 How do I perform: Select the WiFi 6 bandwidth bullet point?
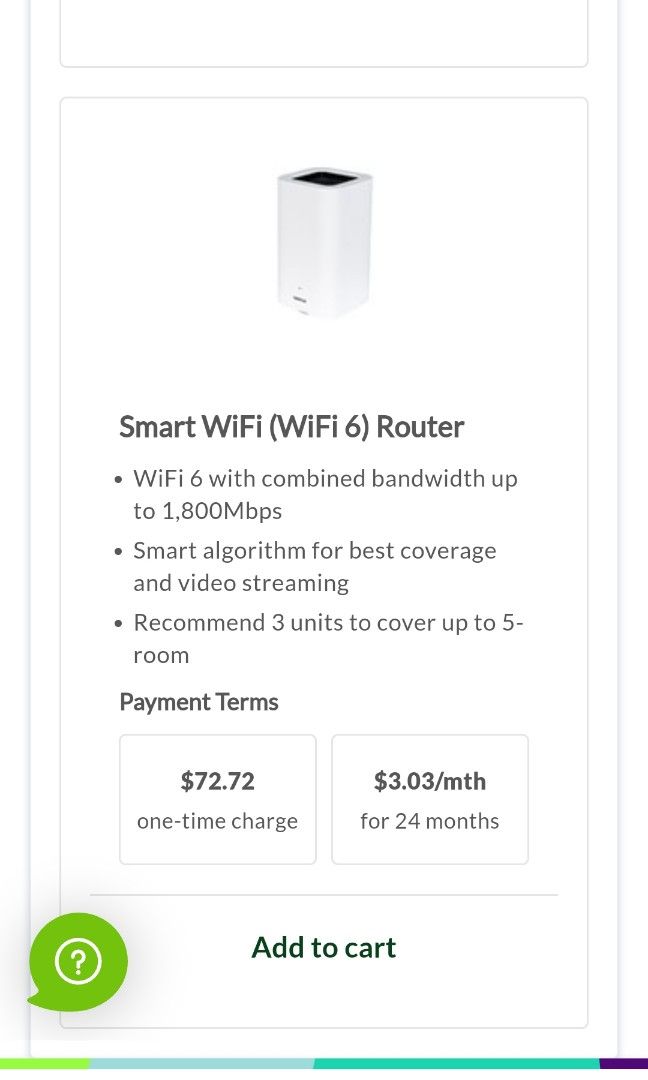325,494
